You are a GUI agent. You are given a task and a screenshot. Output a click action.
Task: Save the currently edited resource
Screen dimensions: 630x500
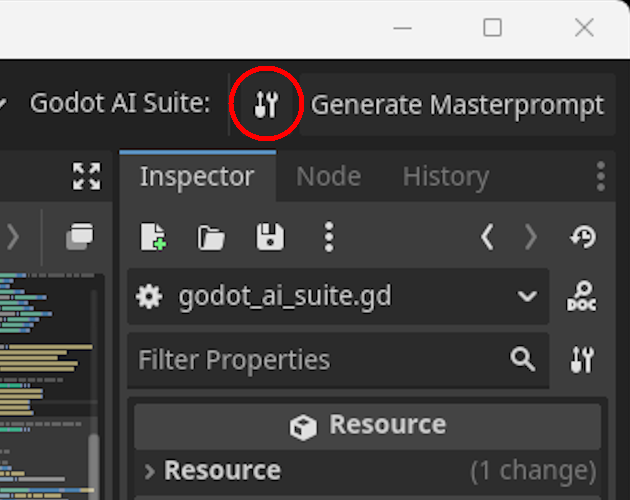[x=270, y=237]
